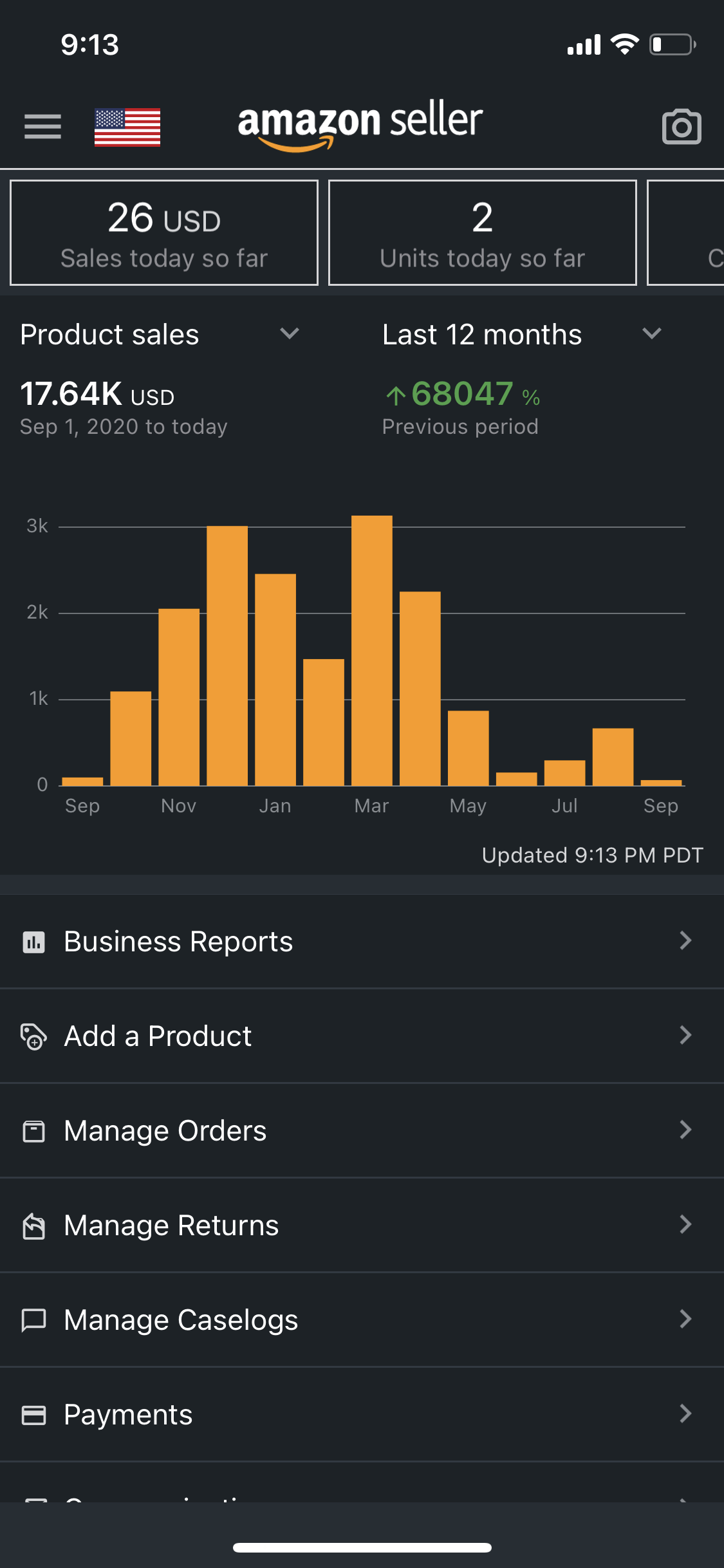724x1568 pixels.
Task: Tap the Payments credit card icon
Action: click(x=33, y=1415)
